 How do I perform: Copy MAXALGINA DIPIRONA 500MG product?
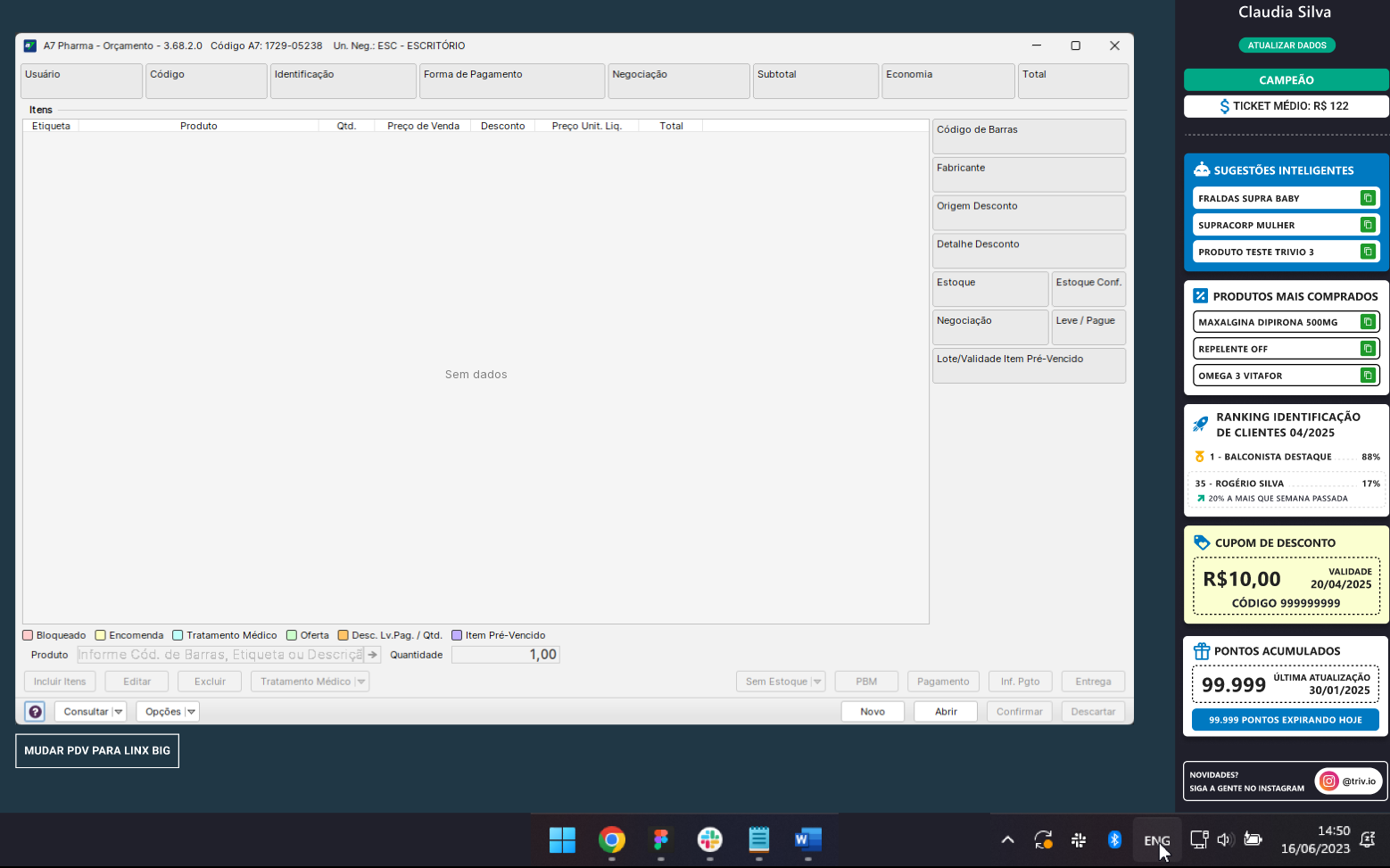(x=1367, y=322)
